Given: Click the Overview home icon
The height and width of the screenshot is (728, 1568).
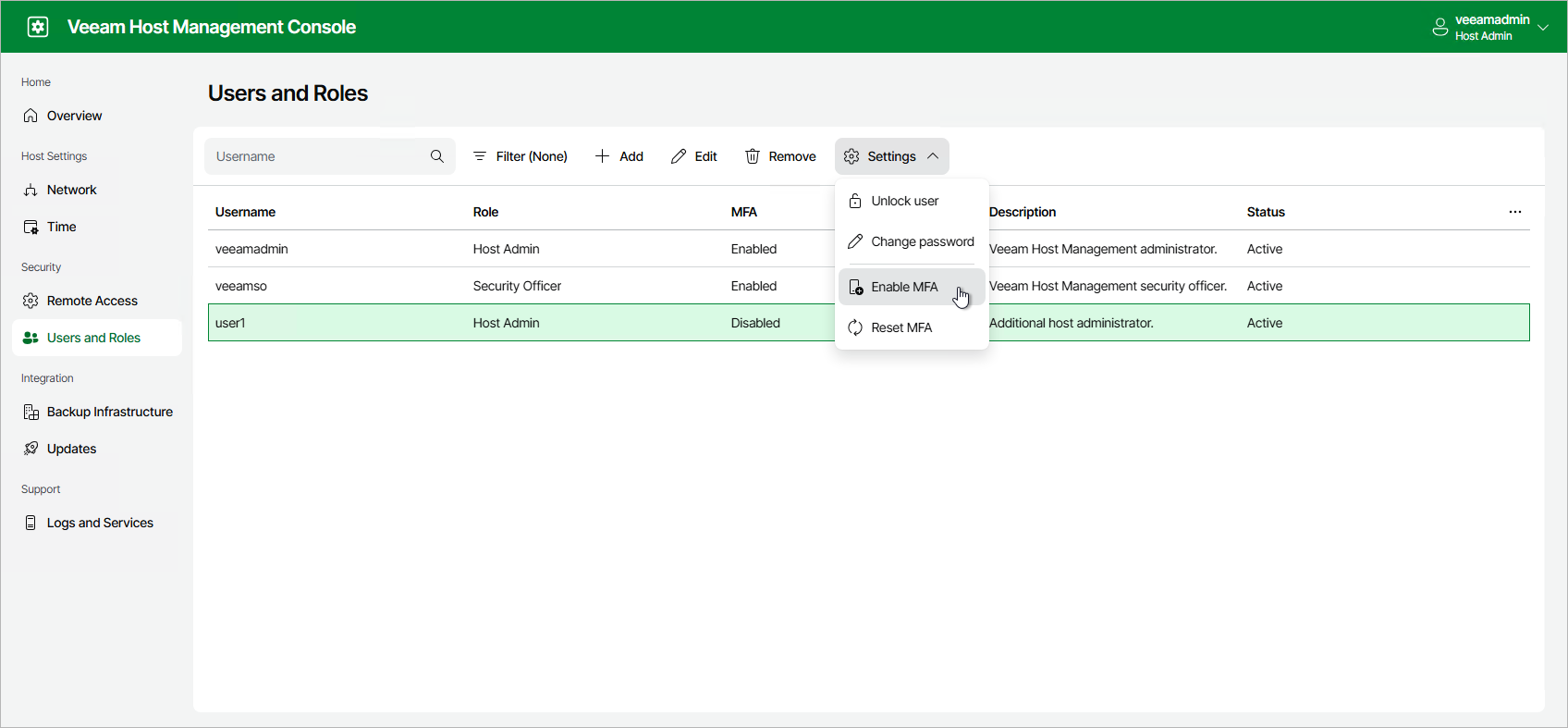Looking at the screenshot, I should click(31, 116).
